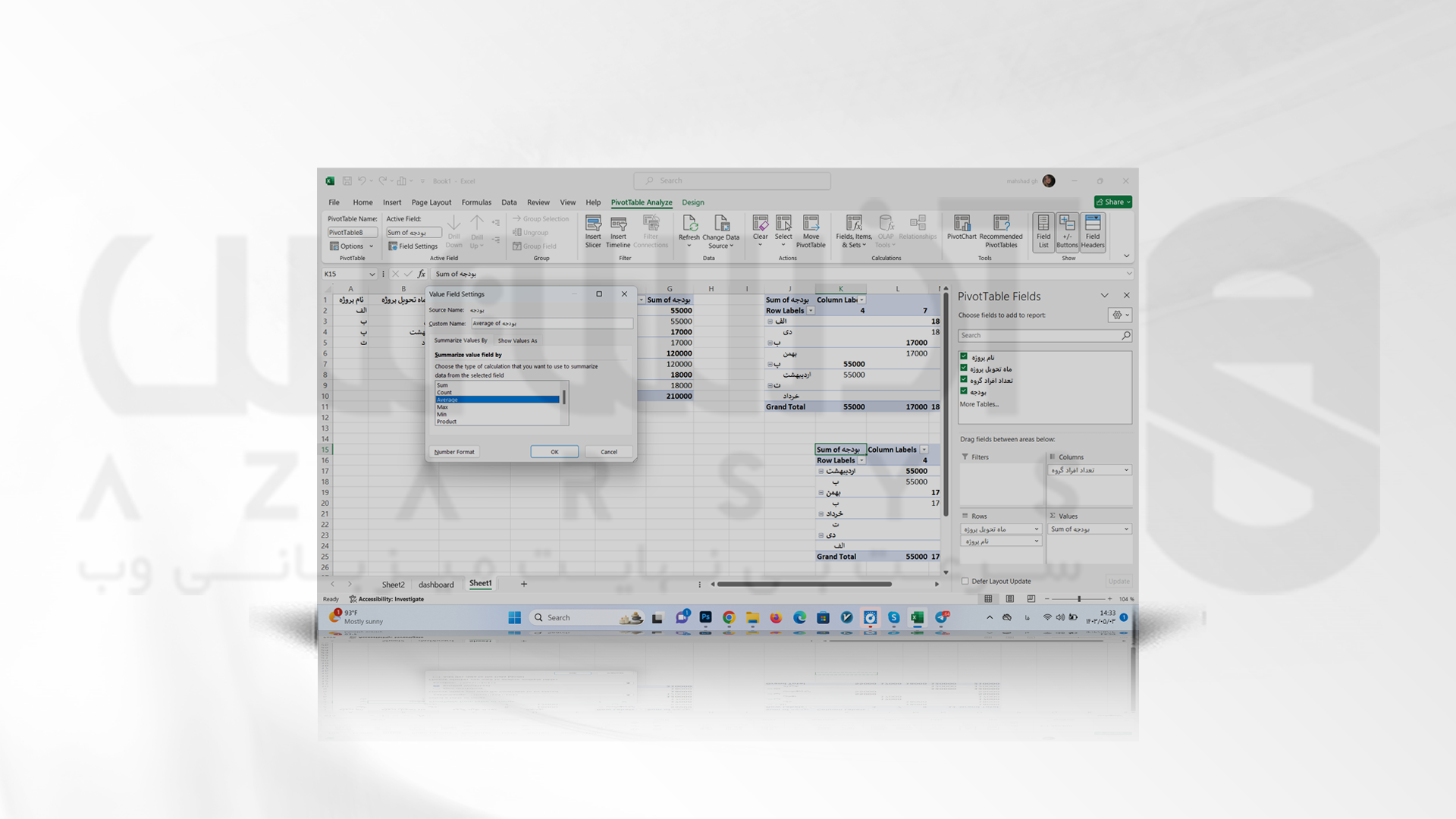Add a new sheet with plus icon
Viewport: 1456px width, 819px height.
pyautogui.click(x=524, y=584)
